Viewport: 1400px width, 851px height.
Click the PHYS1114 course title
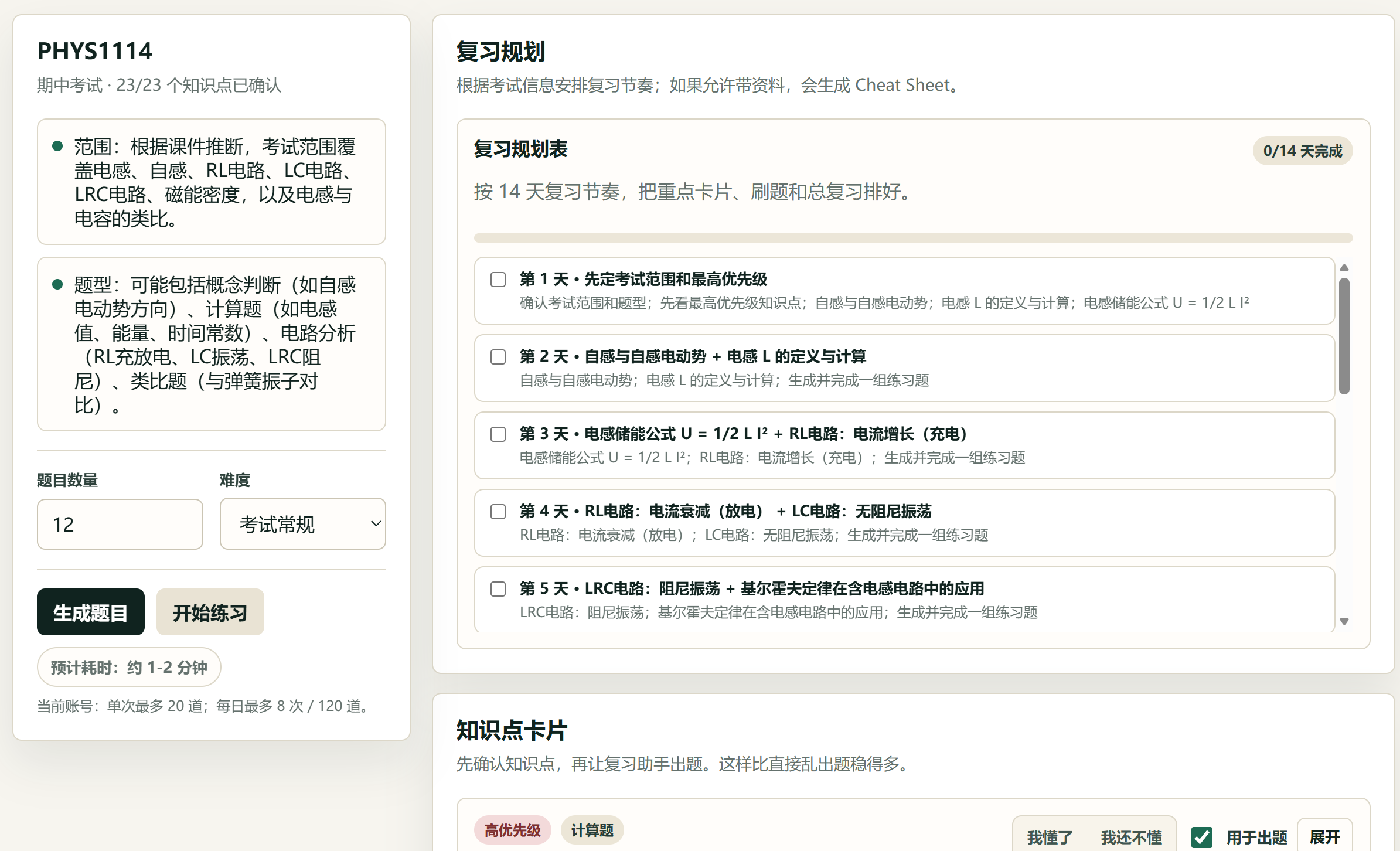(94, 52)
